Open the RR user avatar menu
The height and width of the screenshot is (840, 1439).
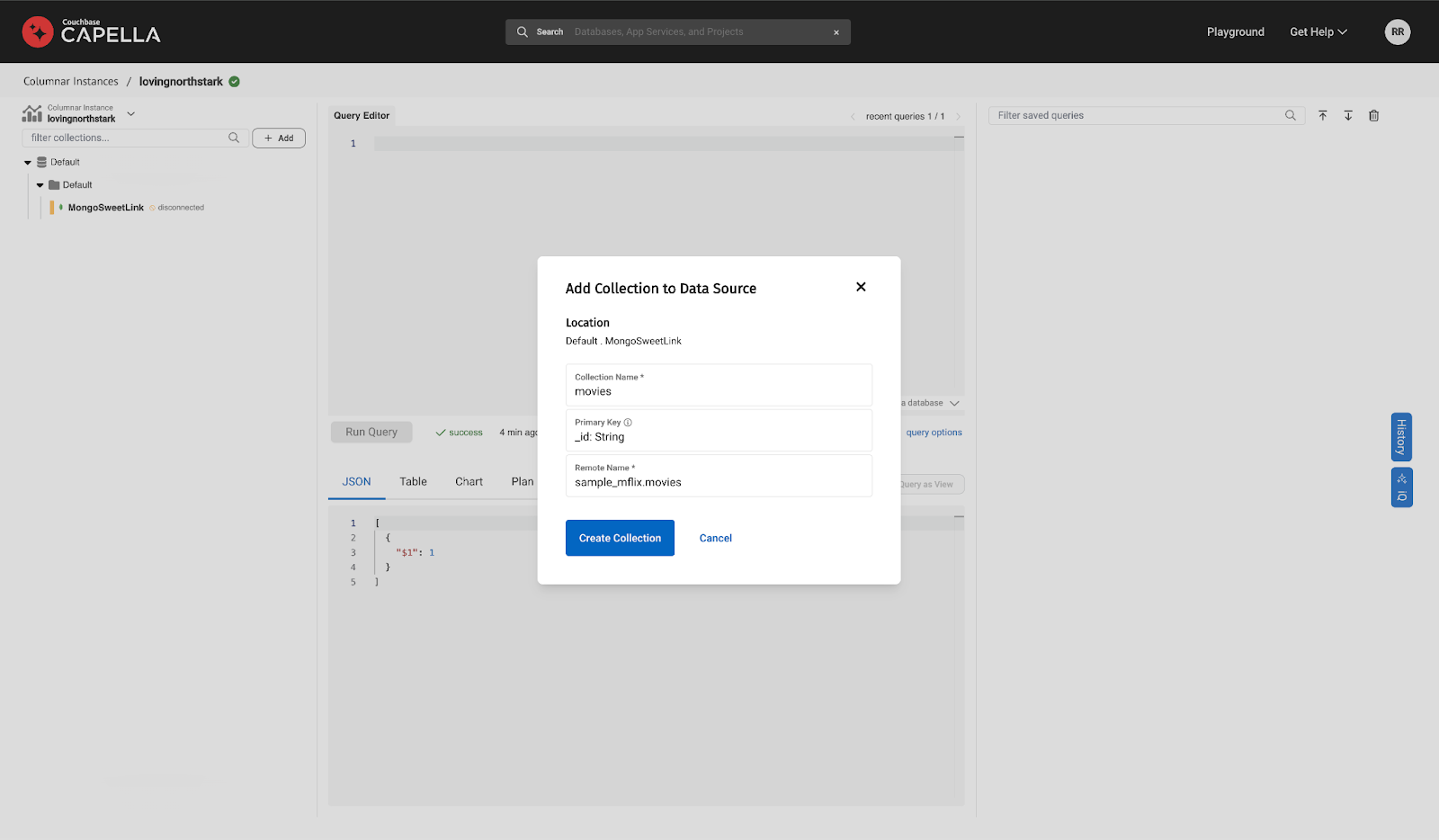click(x=1397, y=31)
